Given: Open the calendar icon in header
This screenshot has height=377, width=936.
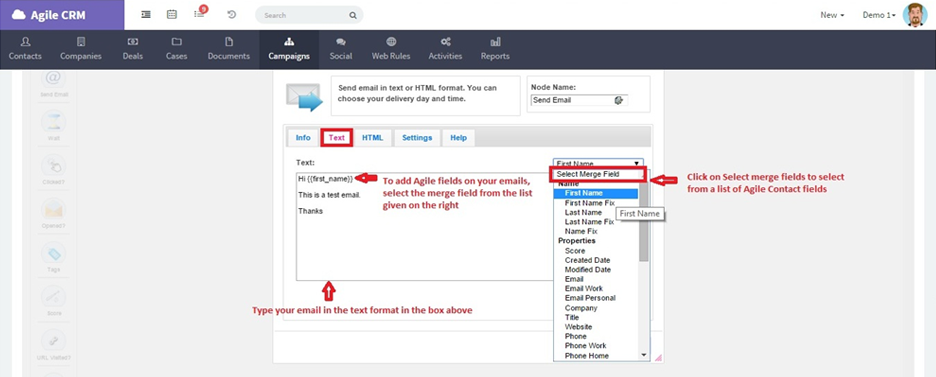Looking at the screenshot, I should pos(172,15).
